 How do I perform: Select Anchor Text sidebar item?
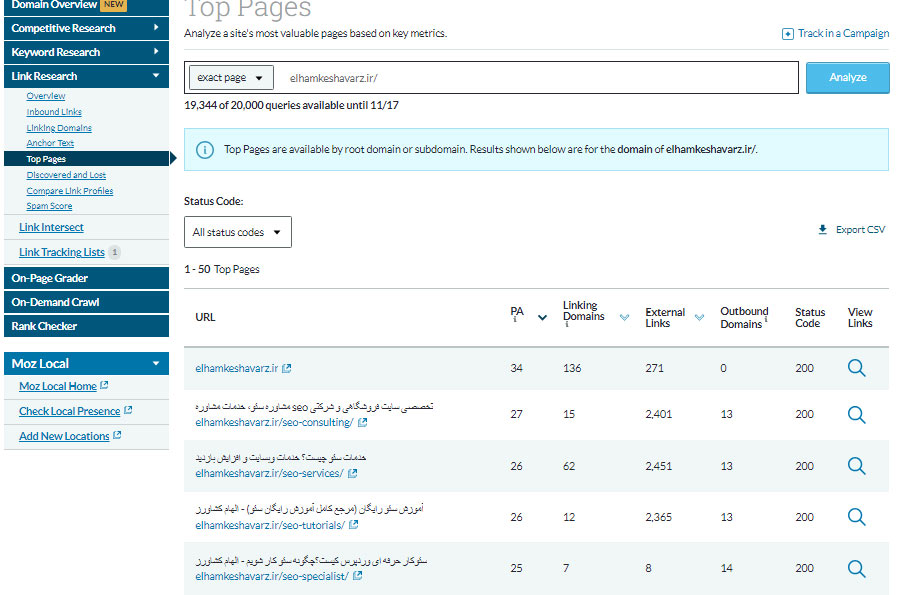(x=50, y=143)
